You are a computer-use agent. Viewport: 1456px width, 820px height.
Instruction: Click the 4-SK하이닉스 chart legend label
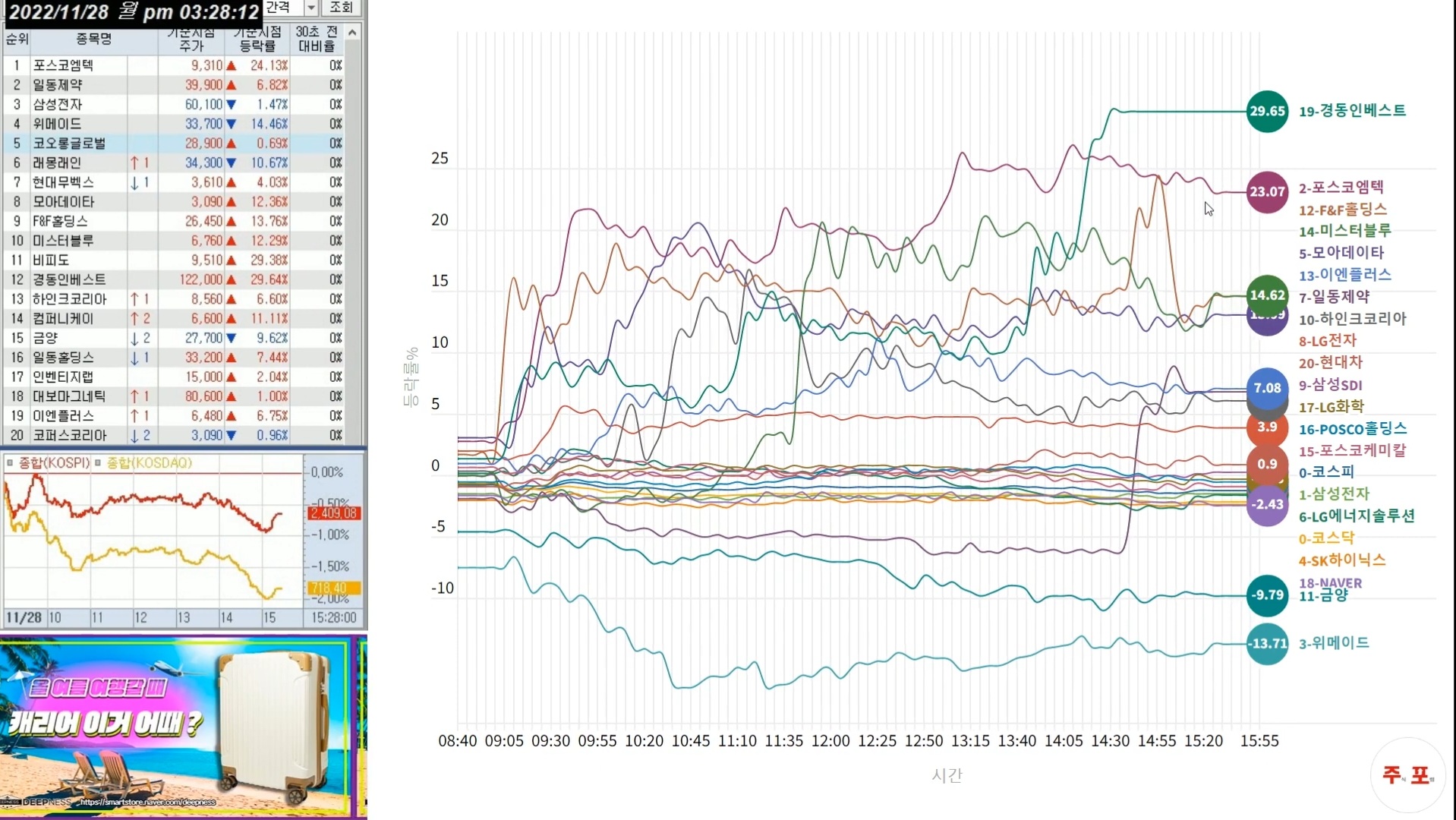coord(1342,560)
